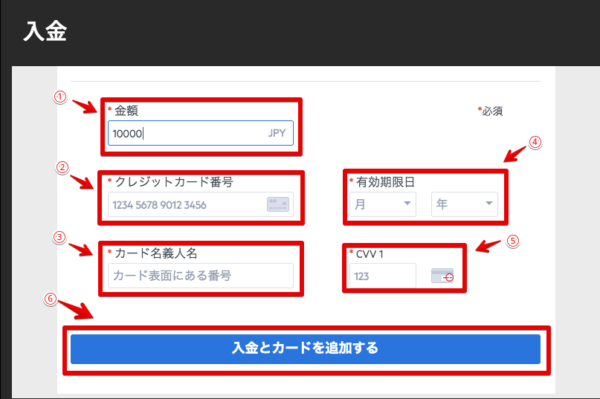Open the 年 year dropdown
This screenshot has height=399, width=600.
[465, 204]
